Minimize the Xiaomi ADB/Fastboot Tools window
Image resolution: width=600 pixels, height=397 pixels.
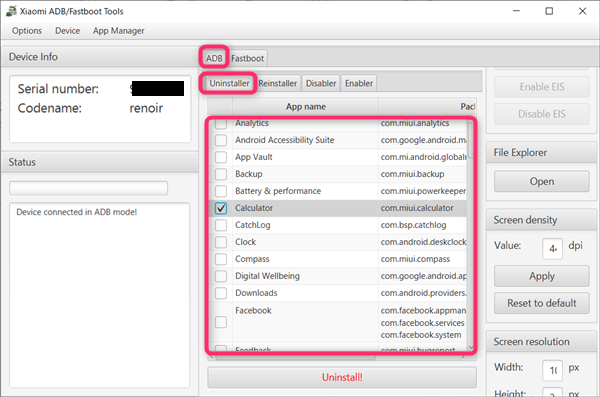click(516, 11)
